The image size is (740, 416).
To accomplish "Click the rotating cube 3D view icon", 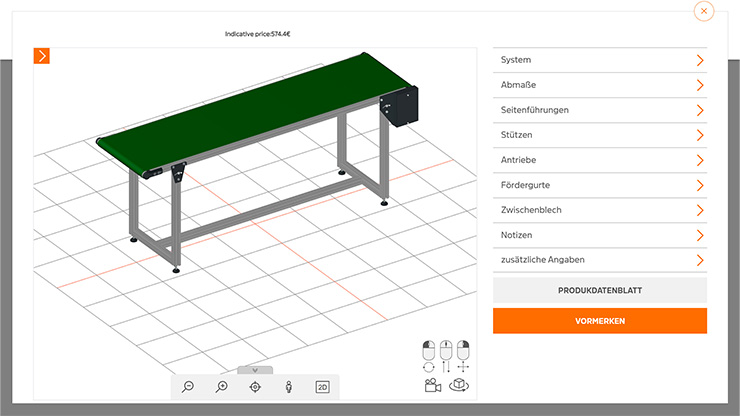I will click(x=459, y=385).
